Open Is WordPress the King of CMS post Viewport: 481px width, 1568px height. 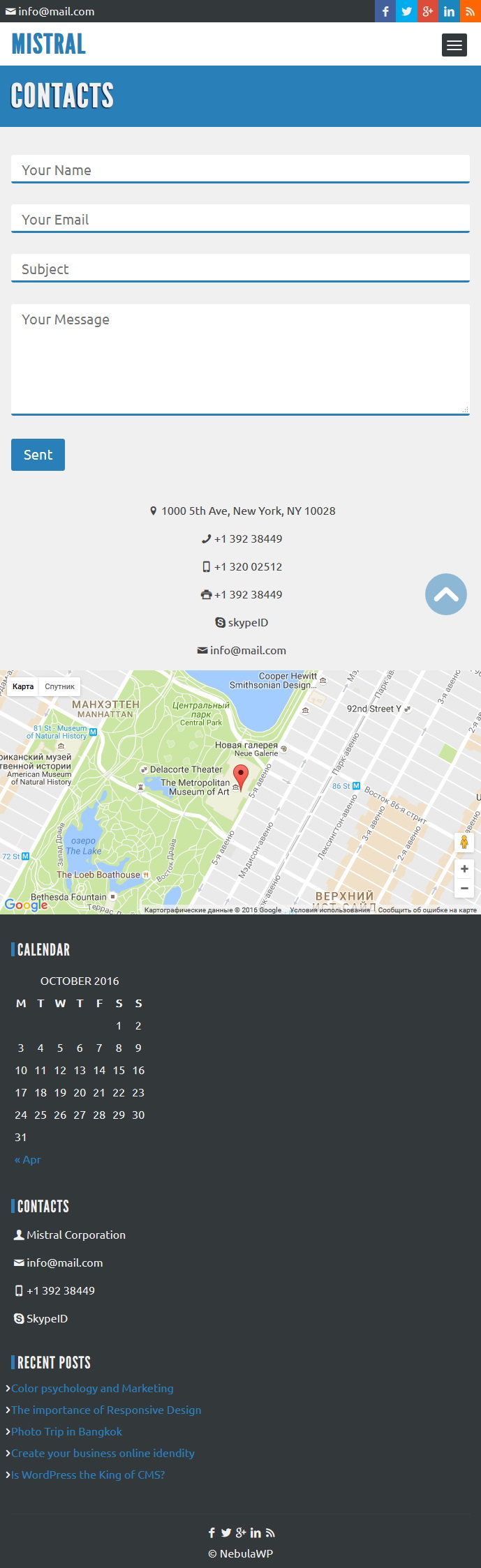click(88, 1475)
